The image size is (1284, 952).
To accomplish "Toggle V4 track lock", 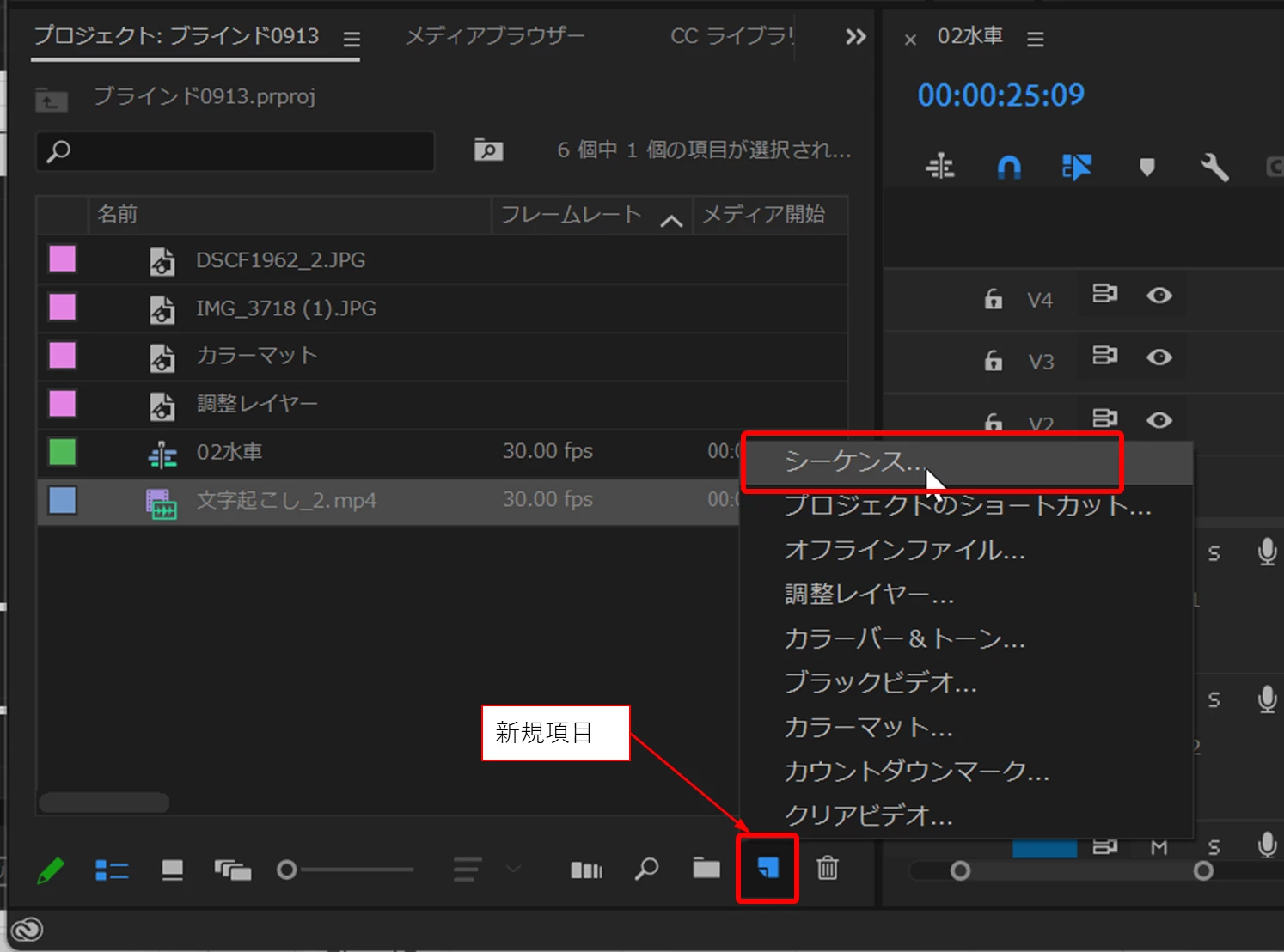I will click(994, 298).
